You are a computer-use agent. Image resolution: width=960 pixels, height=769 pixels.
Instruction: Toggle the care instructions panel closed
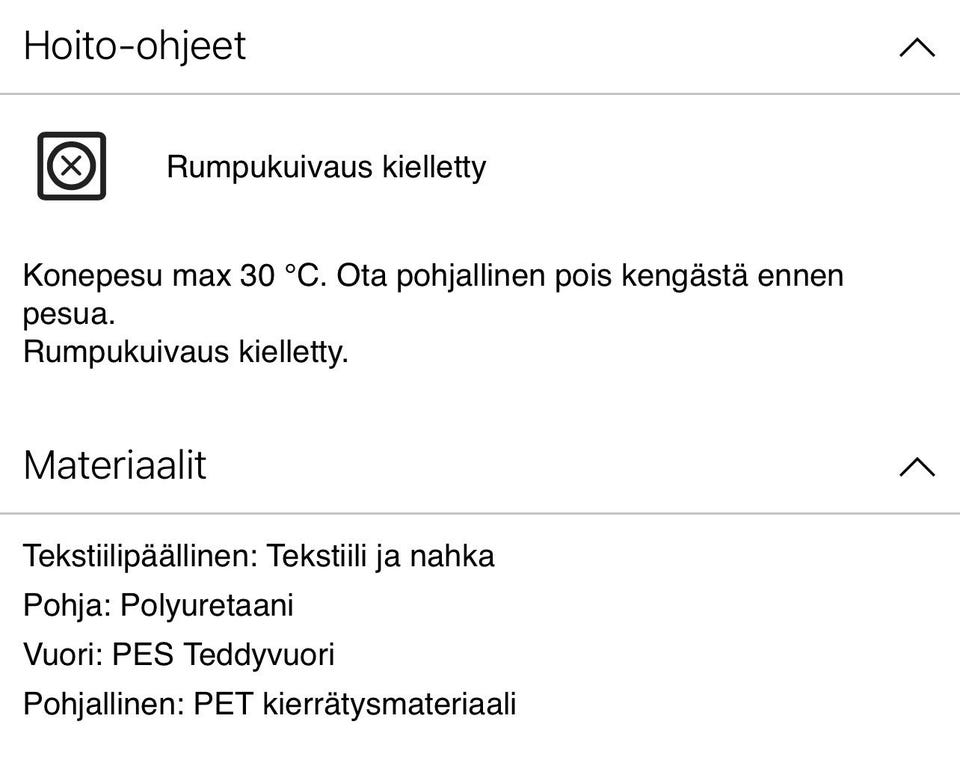[x=914, y=48]
